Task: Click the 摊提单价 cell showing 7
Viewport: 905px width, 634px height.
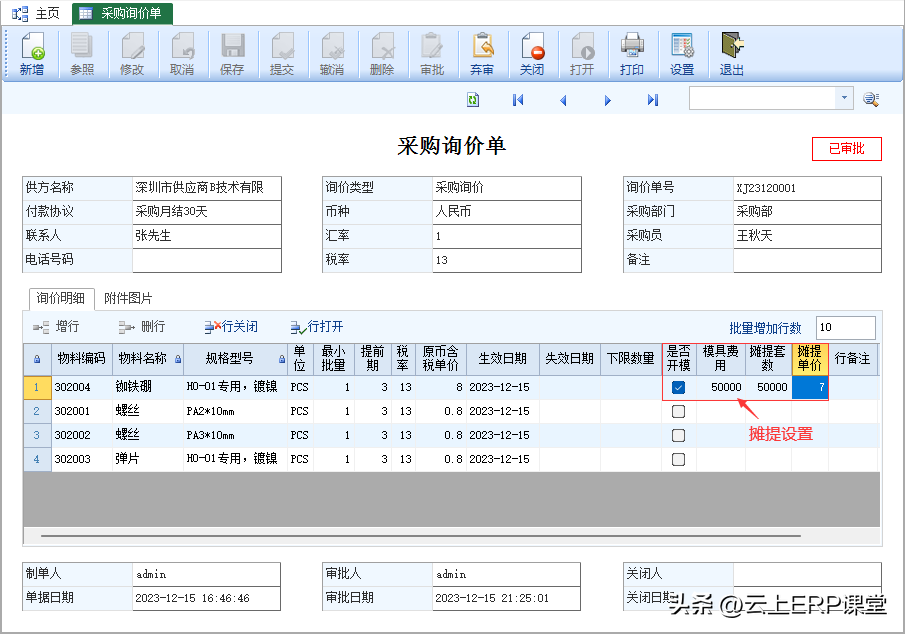Action: tap(810, 387)
